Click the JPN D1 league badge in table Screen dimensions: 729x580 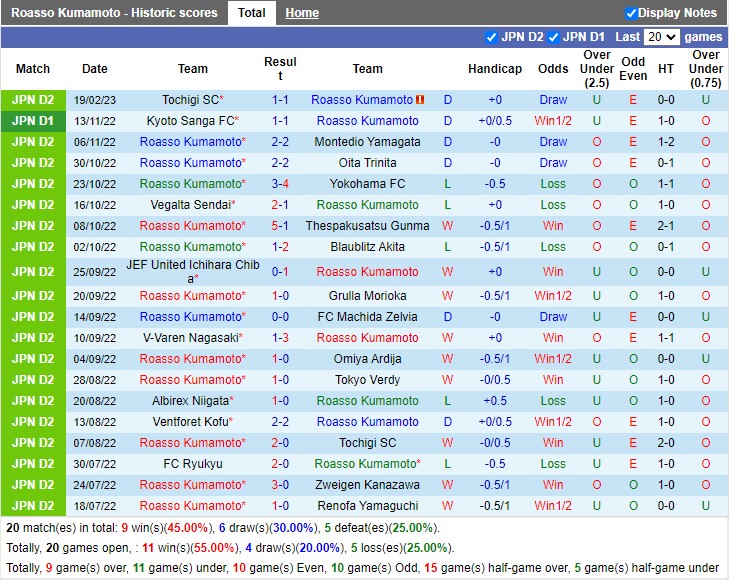[x=33, y=121]
